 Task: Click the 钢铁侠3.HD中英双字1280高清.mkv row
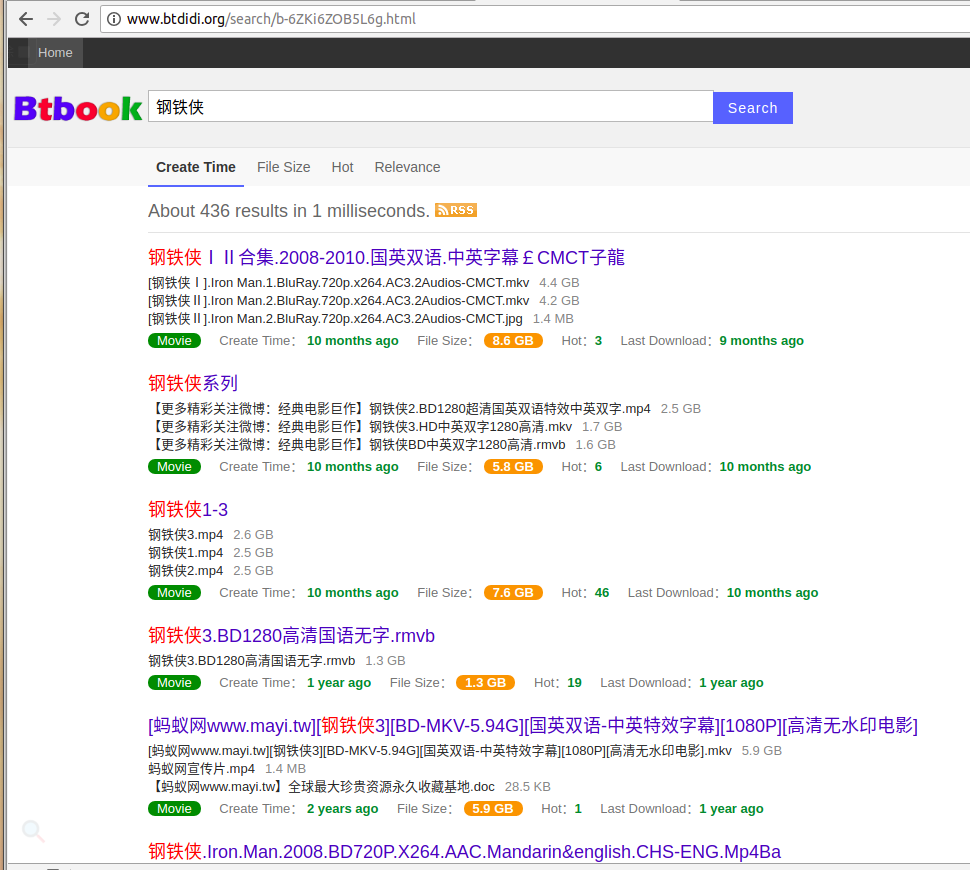click(385, 426)
